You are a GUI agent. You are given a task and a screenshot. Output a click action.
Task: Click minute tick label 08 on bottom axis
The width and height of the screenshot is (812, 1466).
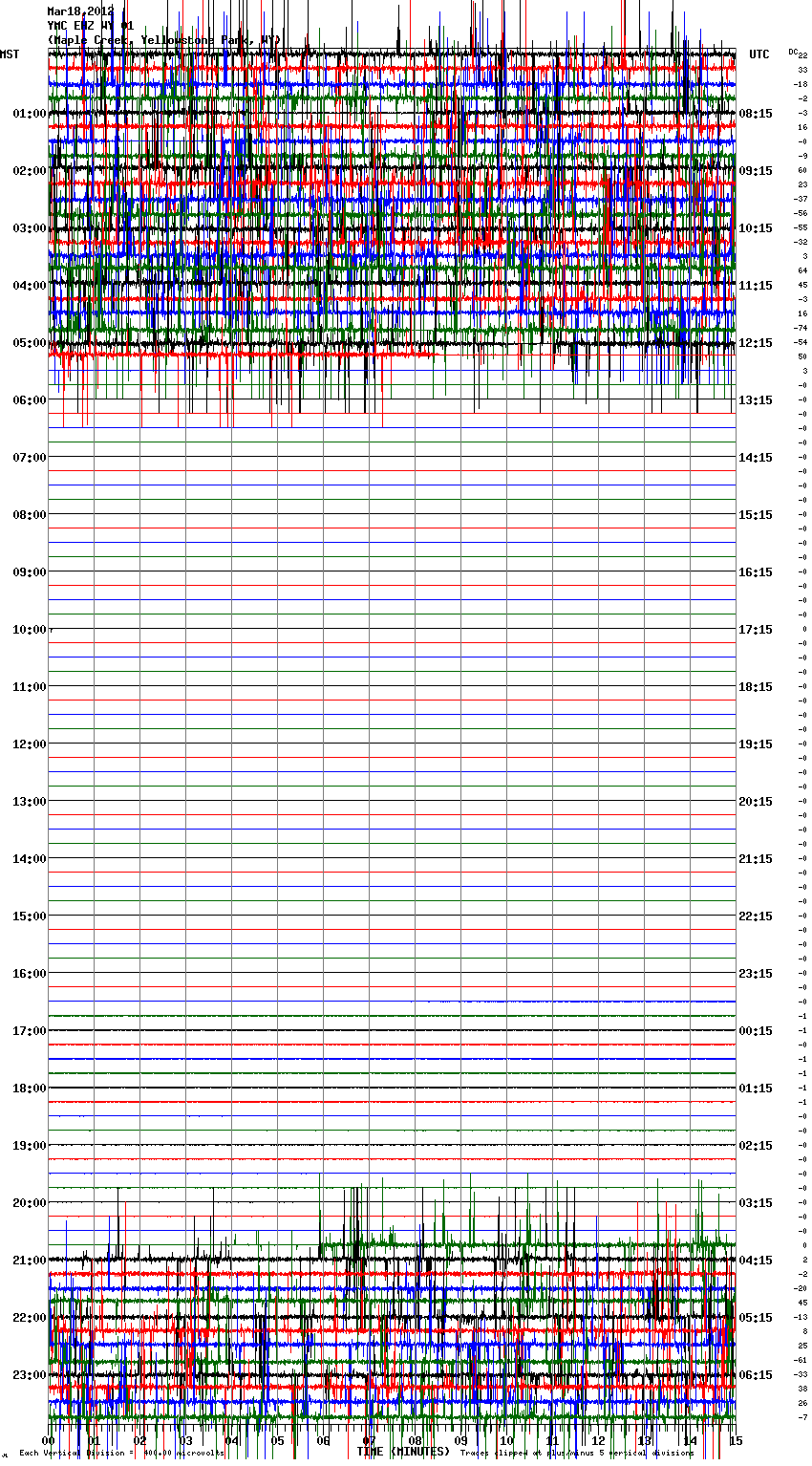point(415,1441)
